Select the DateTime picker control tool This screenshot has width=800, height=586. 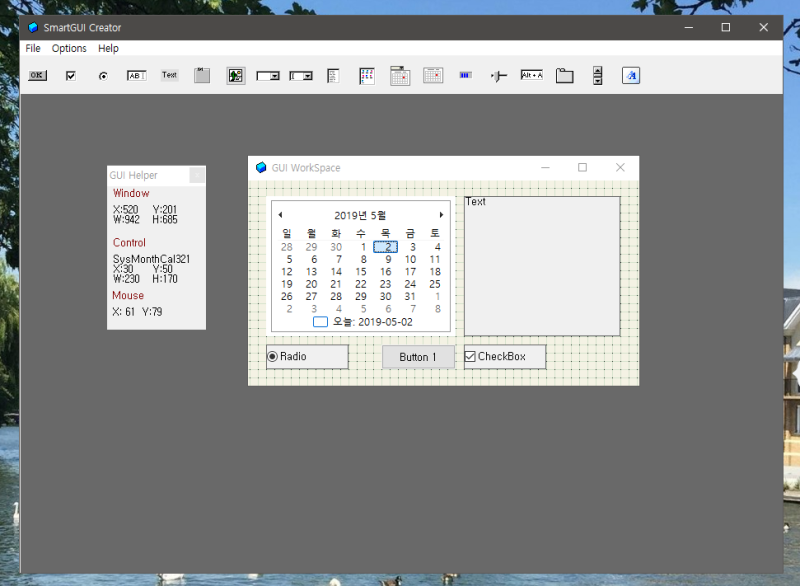400,75
